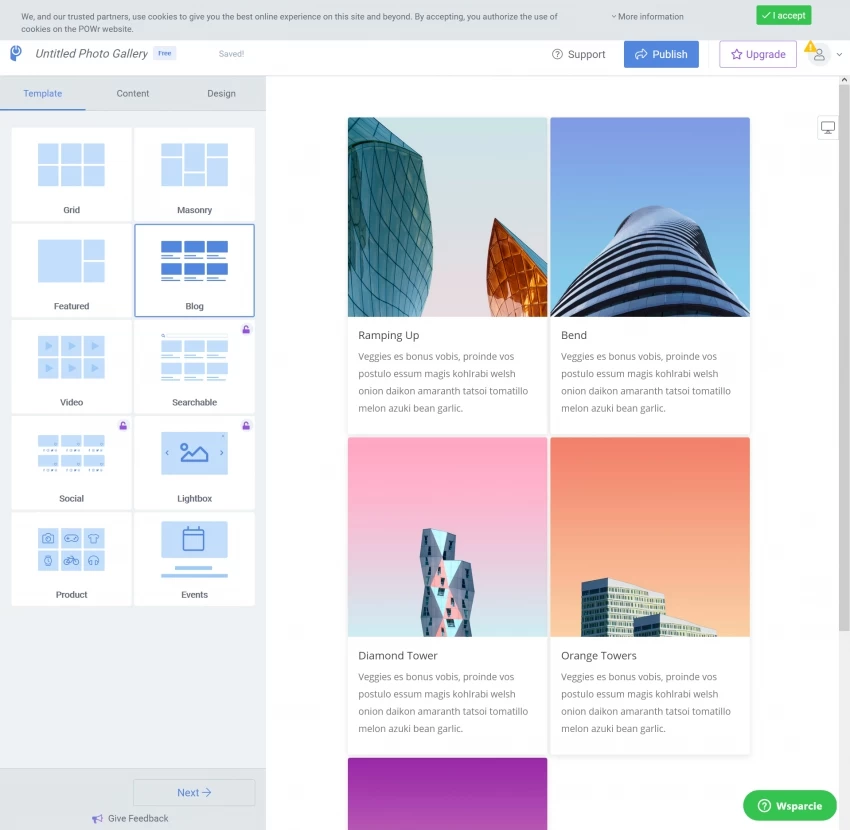Select the Social template
This screenshot has width=850, height=830.
point(72,463)
